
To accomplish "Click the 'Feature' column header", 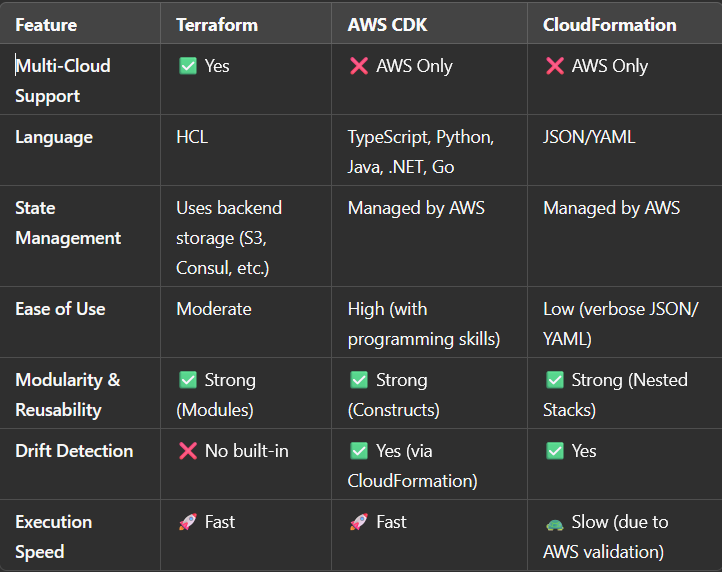I will pos(46,25).
